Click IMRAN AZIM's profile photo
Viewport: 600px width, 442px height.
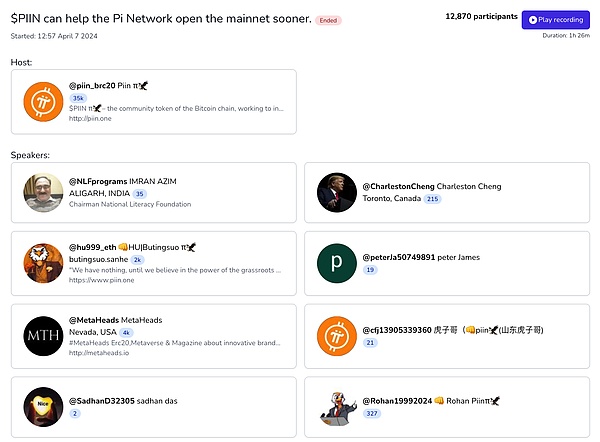point(44,193)
